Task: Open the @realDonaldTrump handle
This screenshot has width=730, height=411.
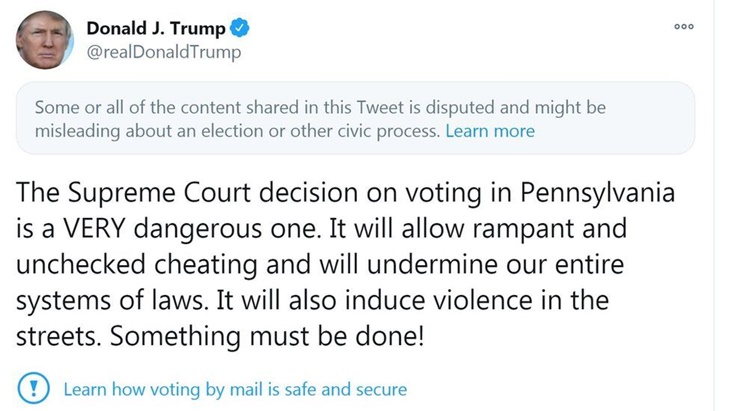Action: tap(164, 52)
